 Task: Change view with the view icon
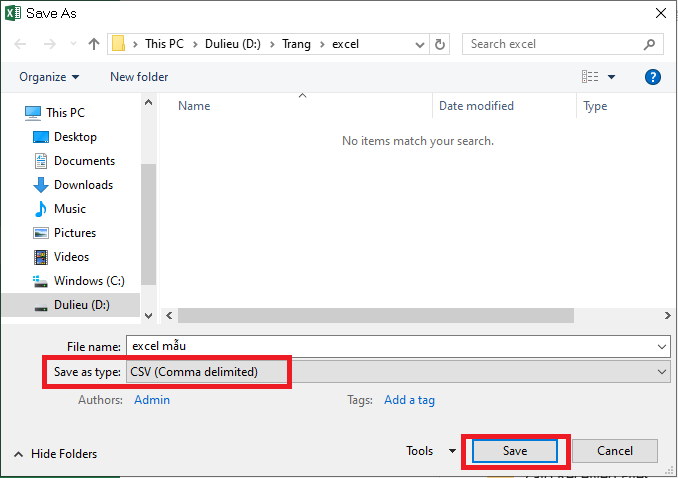pos(590,77)
